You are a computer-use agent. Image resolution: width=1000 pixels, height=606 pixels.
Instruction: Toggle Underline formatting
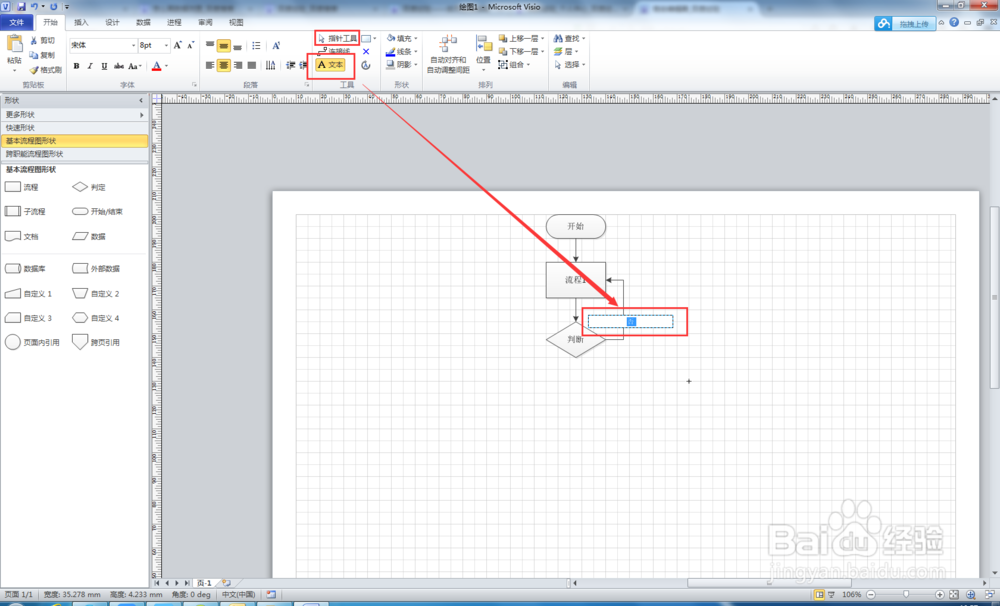[x=104, y=66]
